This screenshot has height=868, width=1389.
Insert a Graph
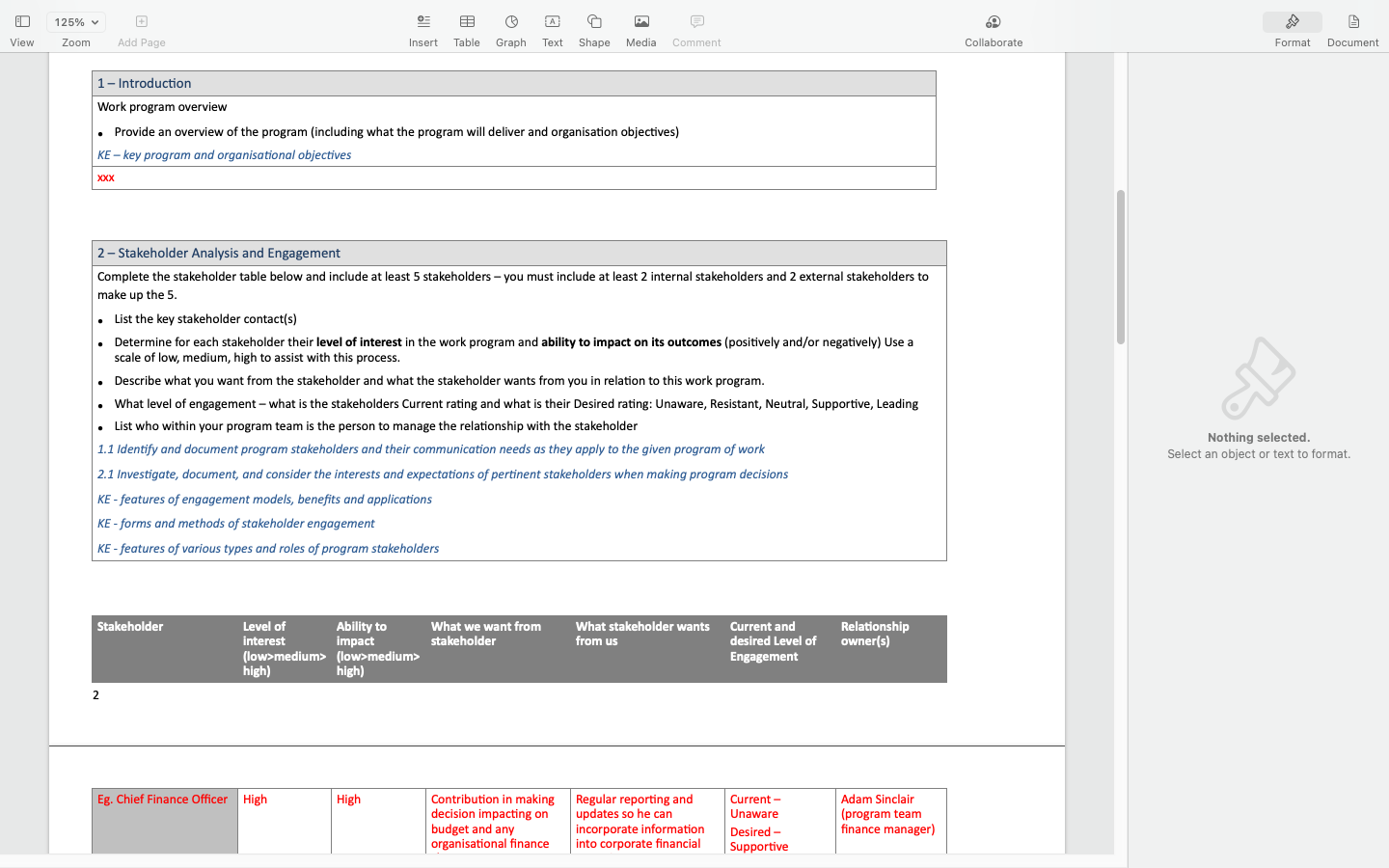point(511,29)
